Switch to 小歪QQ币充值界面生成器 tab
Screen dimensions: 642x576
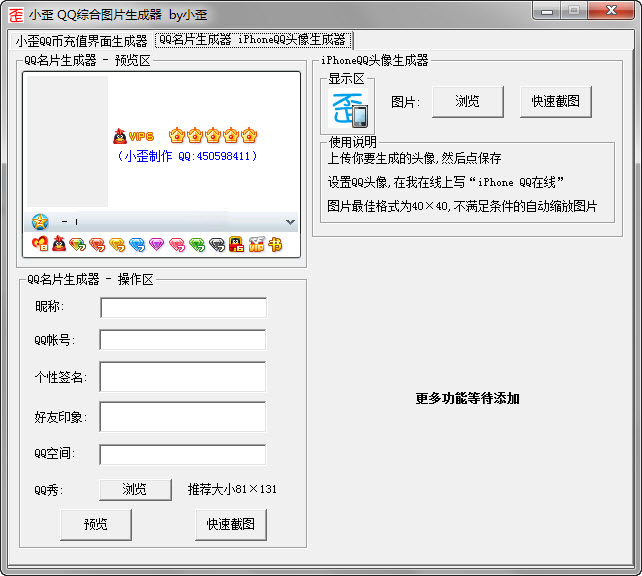click(x=81, y=41)
